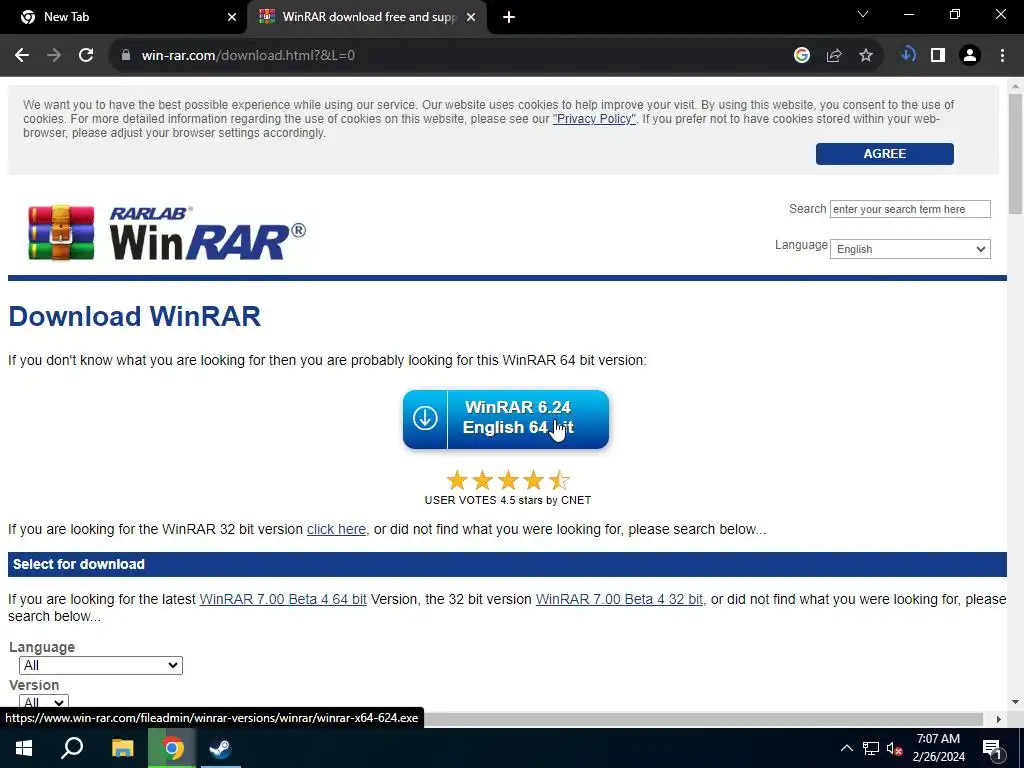Image resolution: width=1024 pixels, height=768 pixels.
Task: Open the Google icon in address bar
Action: point(802,56)
